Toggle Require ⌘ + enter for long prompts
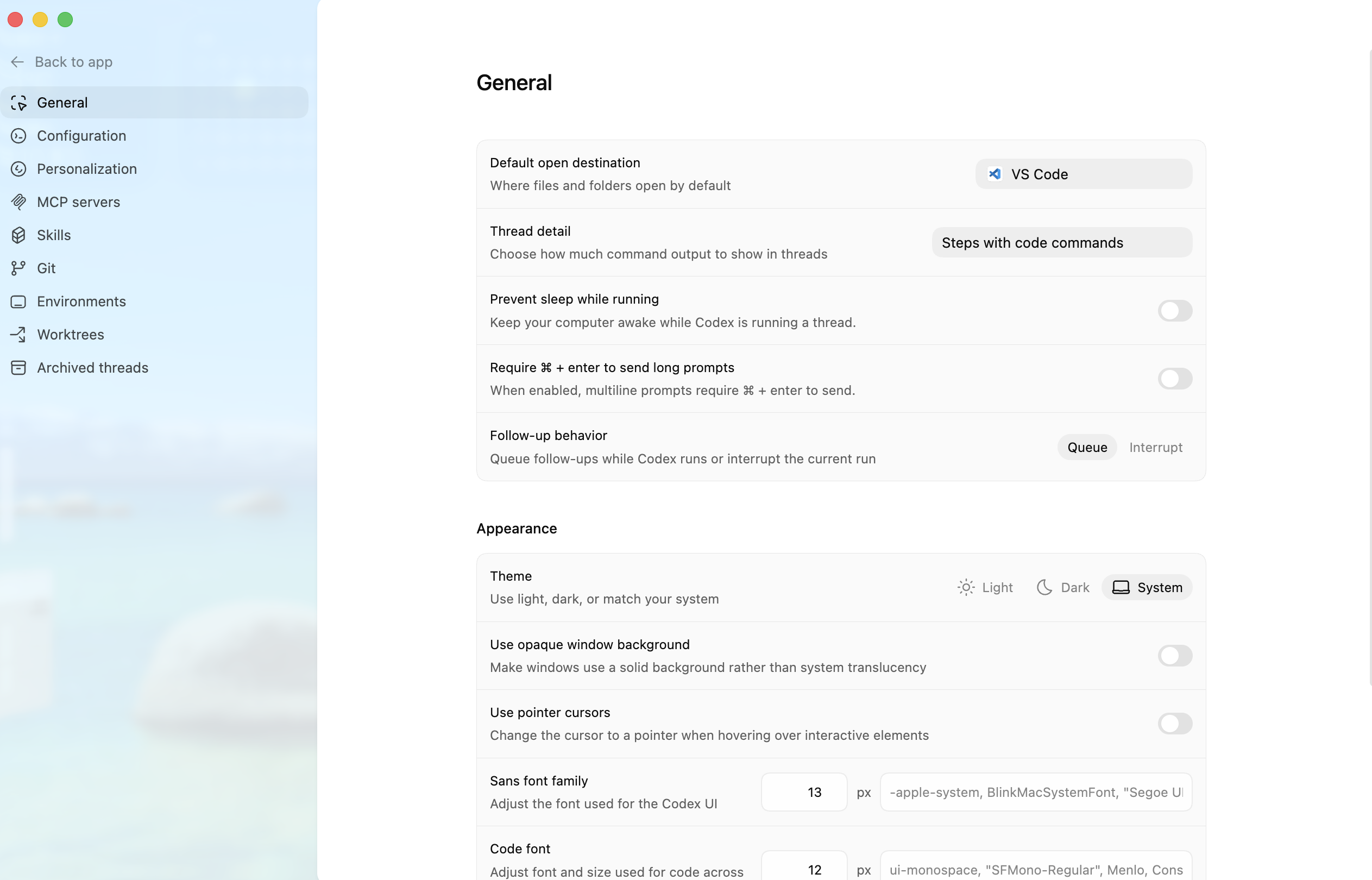This screenshot has width=1372, height=880. tap(1174, 378)
